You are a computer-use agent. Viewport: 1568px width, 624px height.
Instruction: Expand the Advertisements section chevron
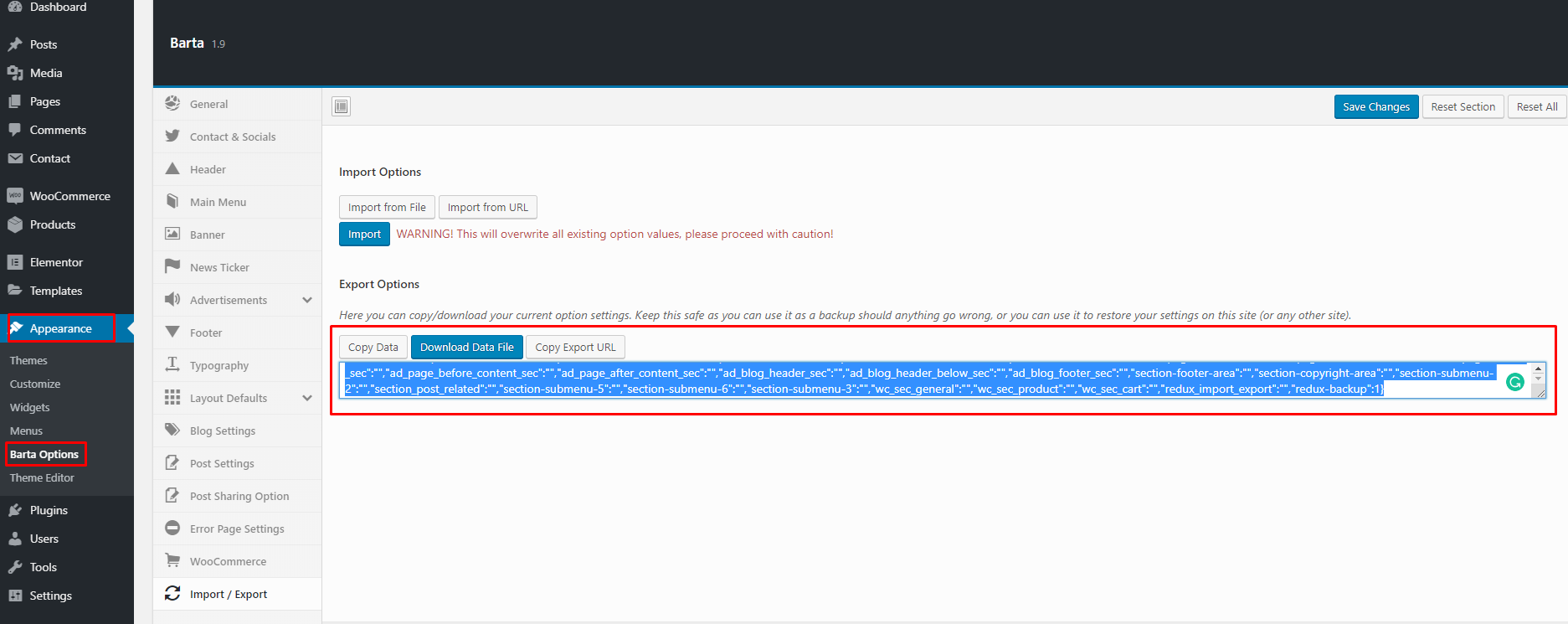307,300
